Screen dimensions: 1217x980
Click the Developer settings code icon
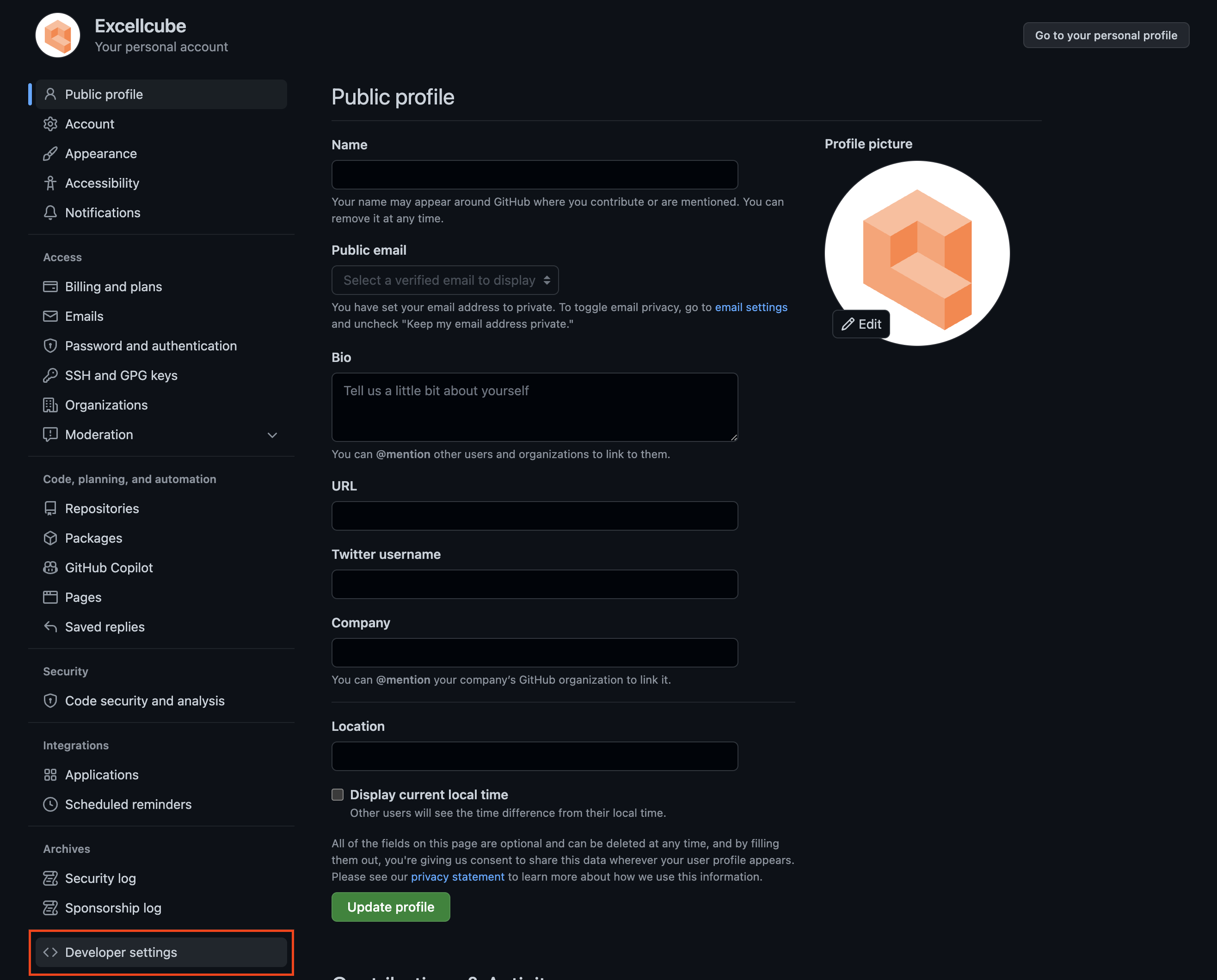(x=50, y=952)
